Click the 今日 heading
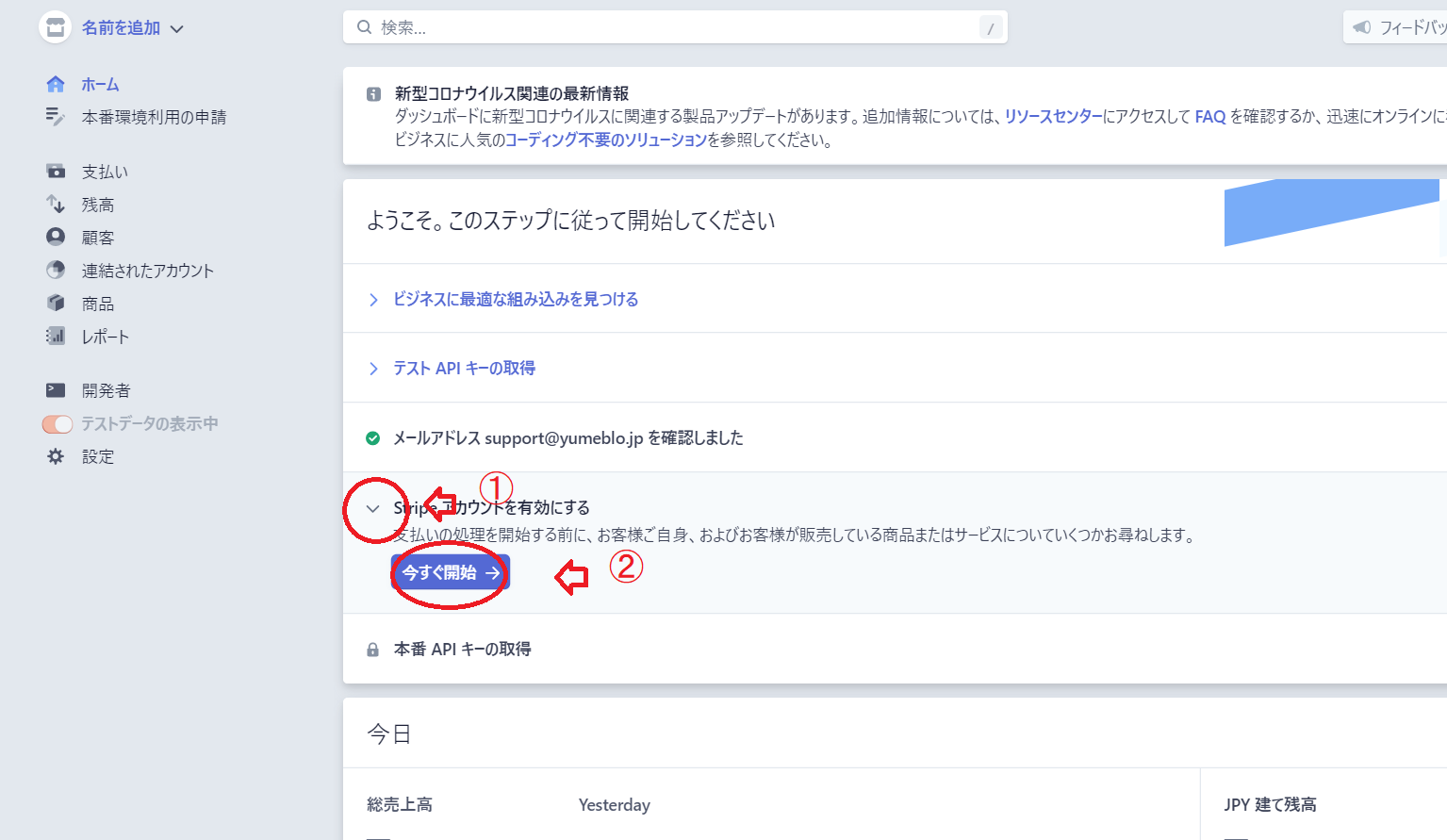Viewport: 1447px width, 840px height. [389, 733]
